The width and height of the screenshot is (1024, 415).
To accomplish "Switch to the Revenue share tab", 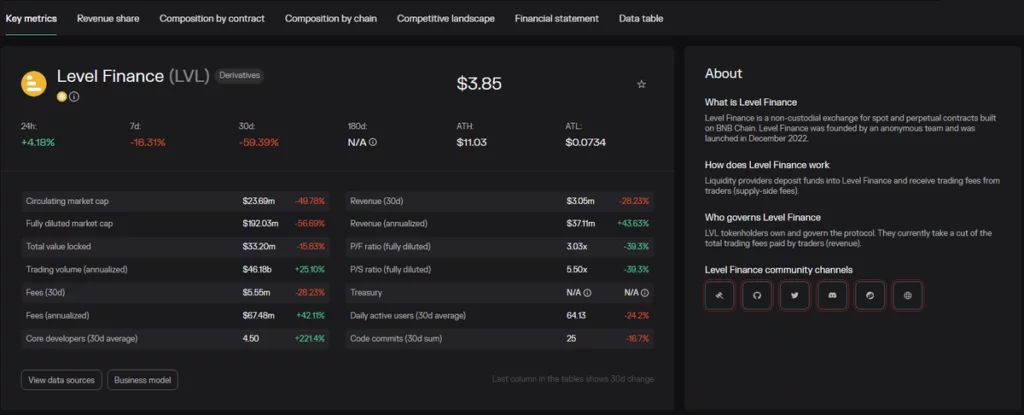I will tap(108, 18).
